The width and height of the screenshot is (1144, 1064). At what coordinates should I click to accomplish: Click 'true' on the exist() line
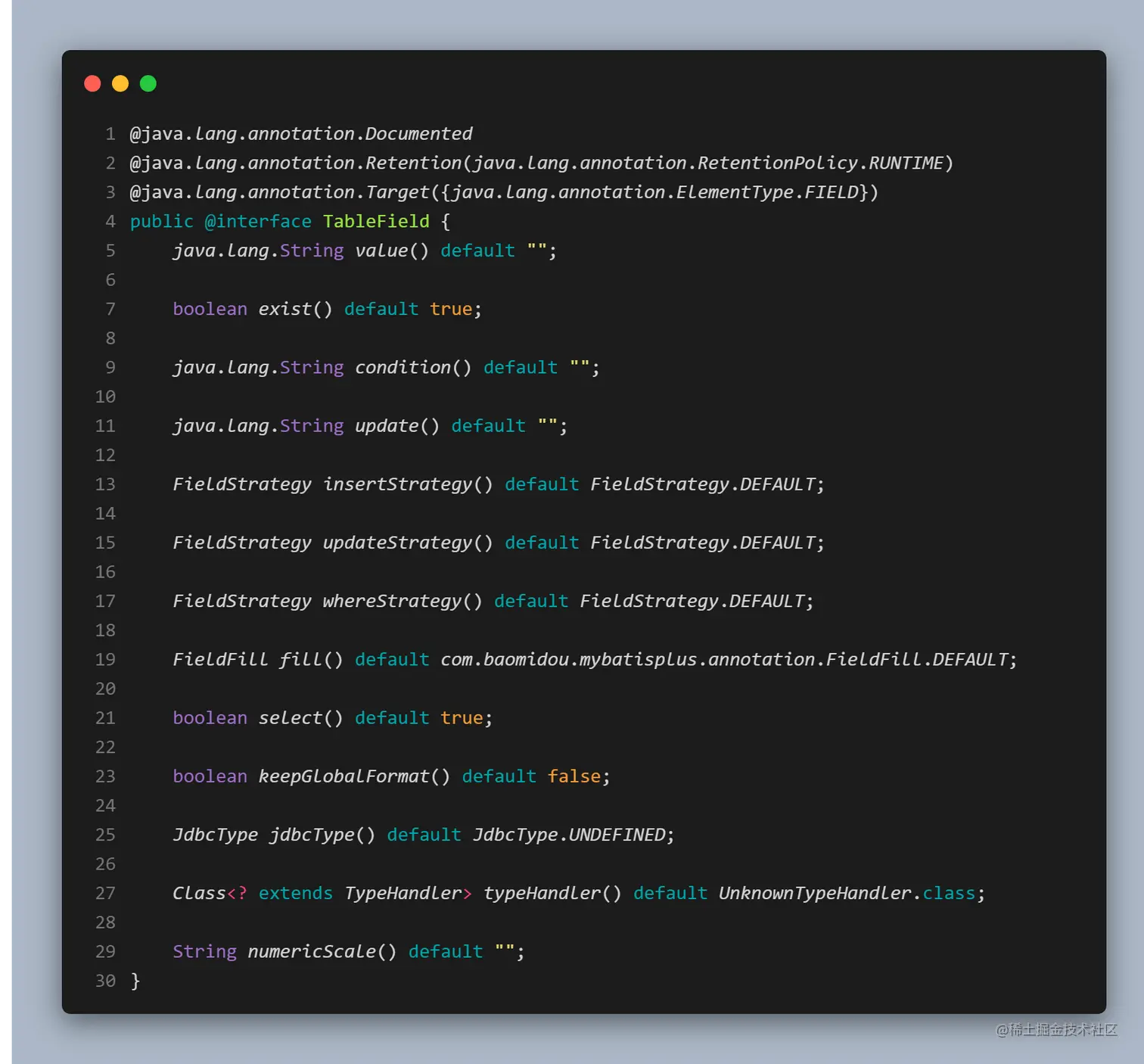click(x=451, y=309)
